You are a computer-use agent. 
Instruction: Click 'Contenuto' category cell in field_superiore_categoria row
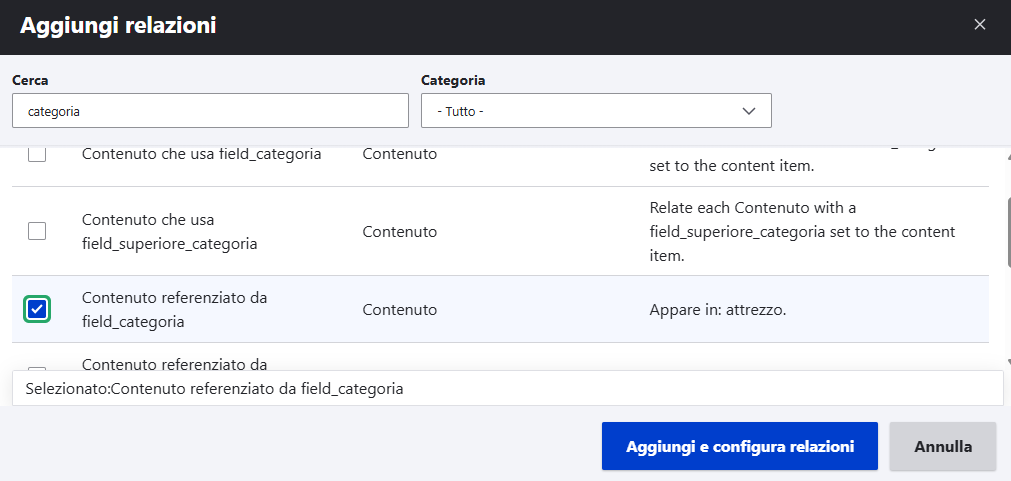400,232
